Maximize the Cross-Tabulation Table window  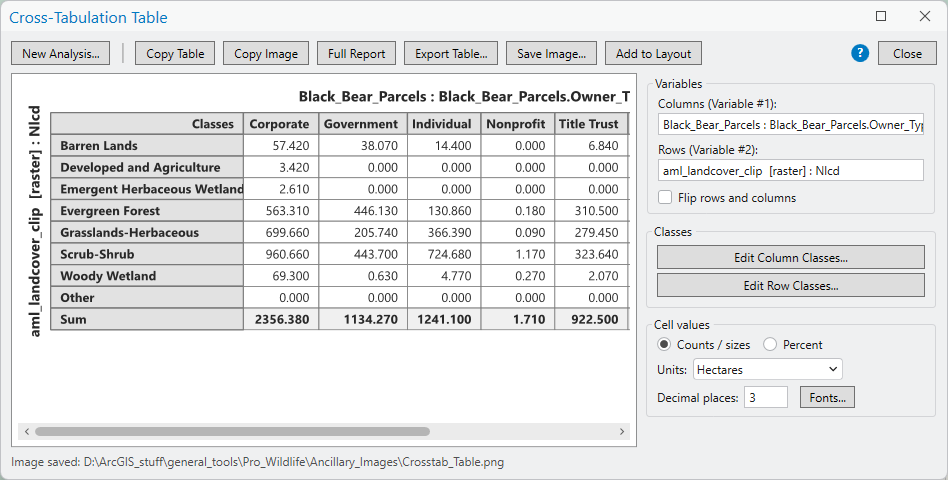click(881, 16)
